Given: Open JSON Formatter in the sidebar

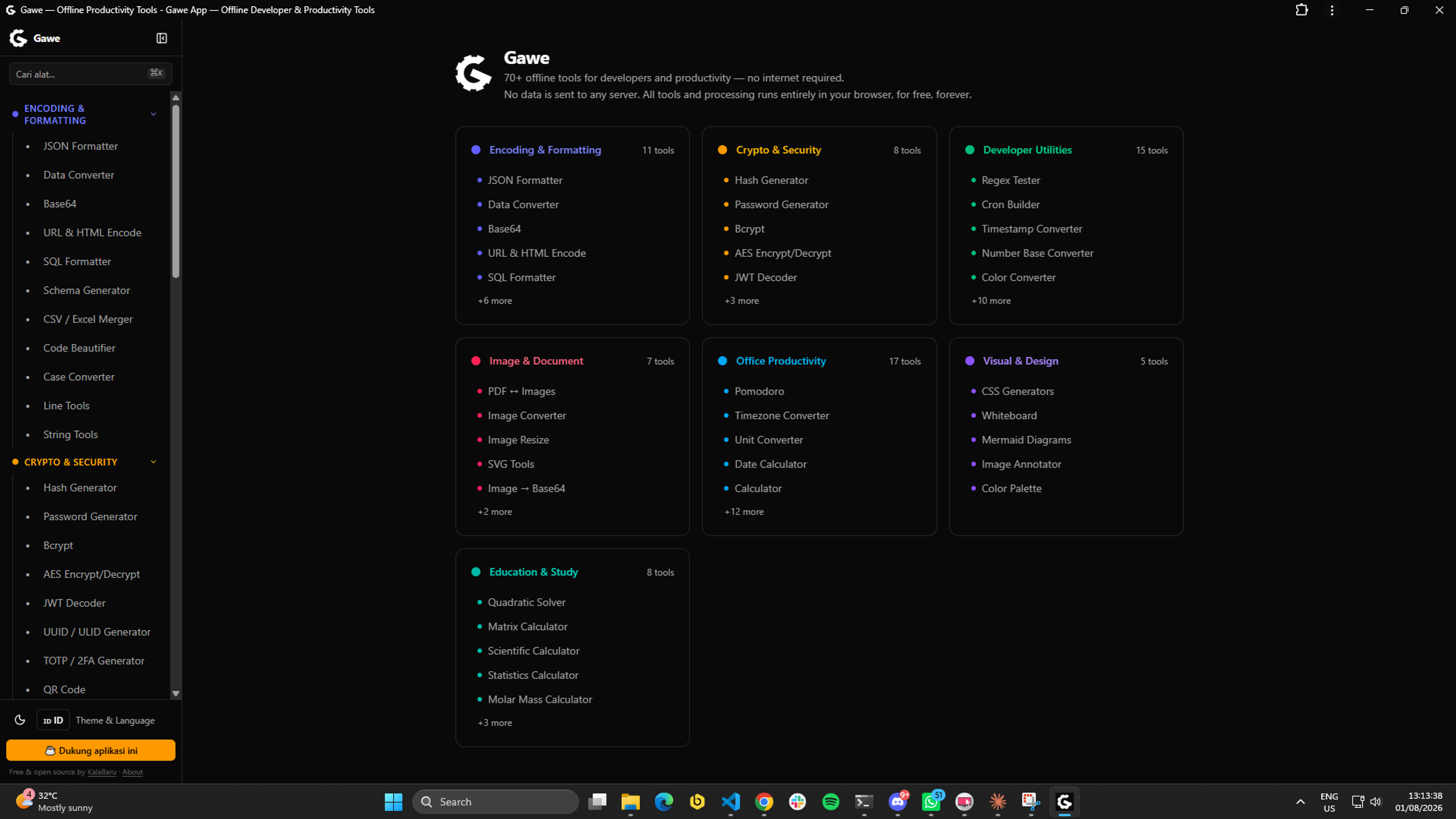Looking at the screenshot, I should coord(80,146).
